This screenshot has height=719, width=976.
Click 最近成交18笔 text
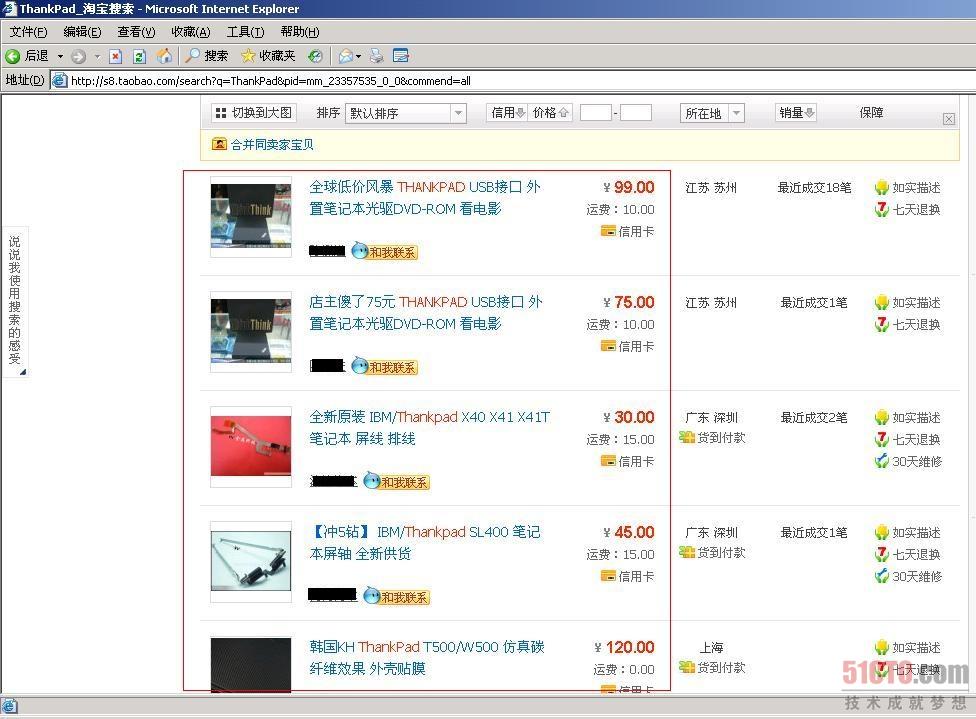pos(814,187)
